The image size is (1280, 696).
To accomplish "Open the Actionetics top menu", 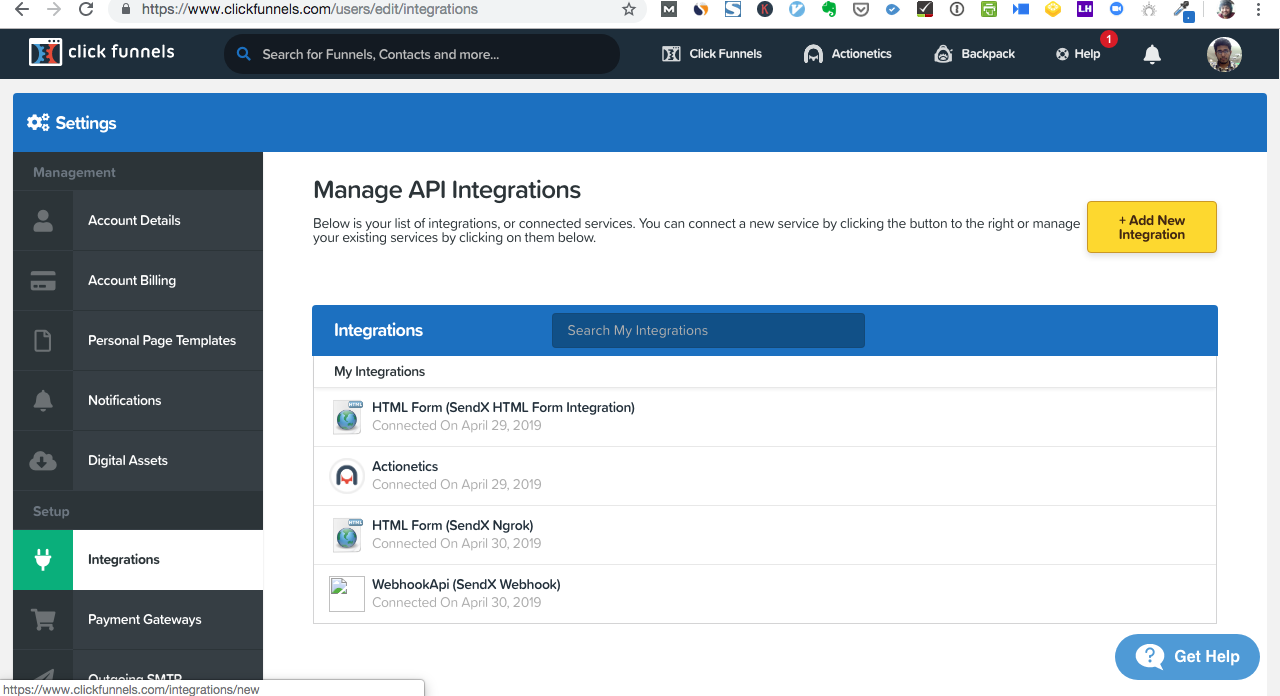I will [847, 54].
